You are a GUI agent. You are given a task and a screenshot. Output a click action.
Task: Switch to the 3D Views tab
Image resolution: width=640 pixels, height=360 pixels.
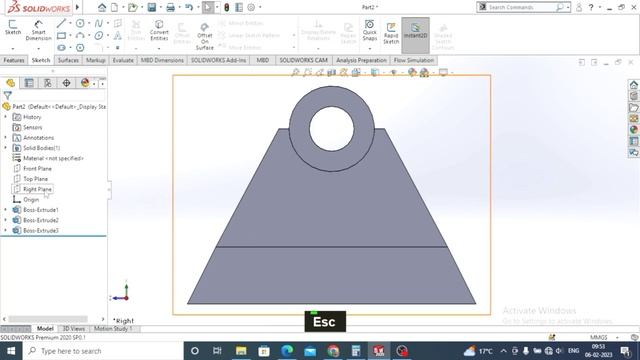pos(73,329)
